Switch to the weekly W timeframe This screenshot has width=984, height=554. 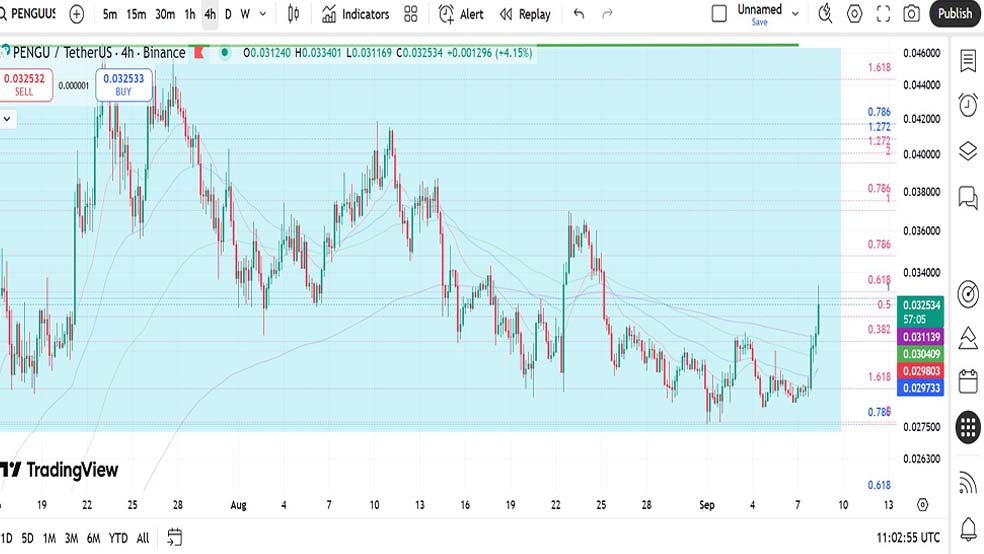pyautogui.click(x=245, y=14)
